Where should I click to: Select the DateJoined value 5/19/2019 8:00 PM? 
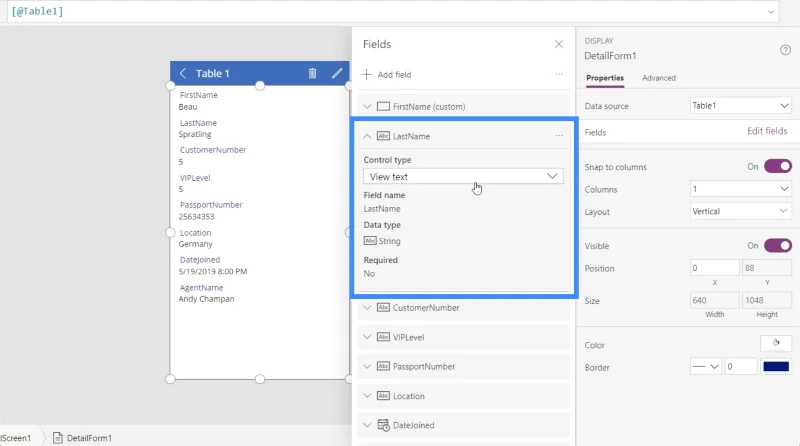point(213,271)
